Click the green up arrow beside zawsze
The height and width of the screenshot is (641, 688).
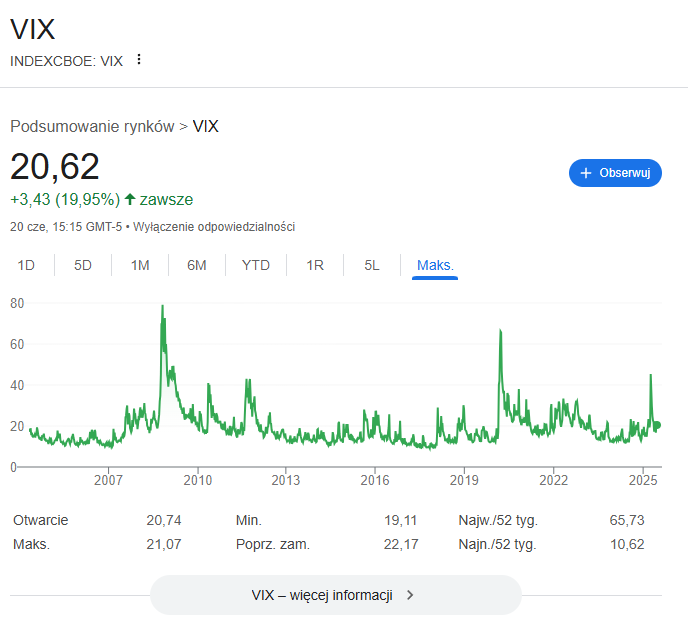(x=129, y=199)
